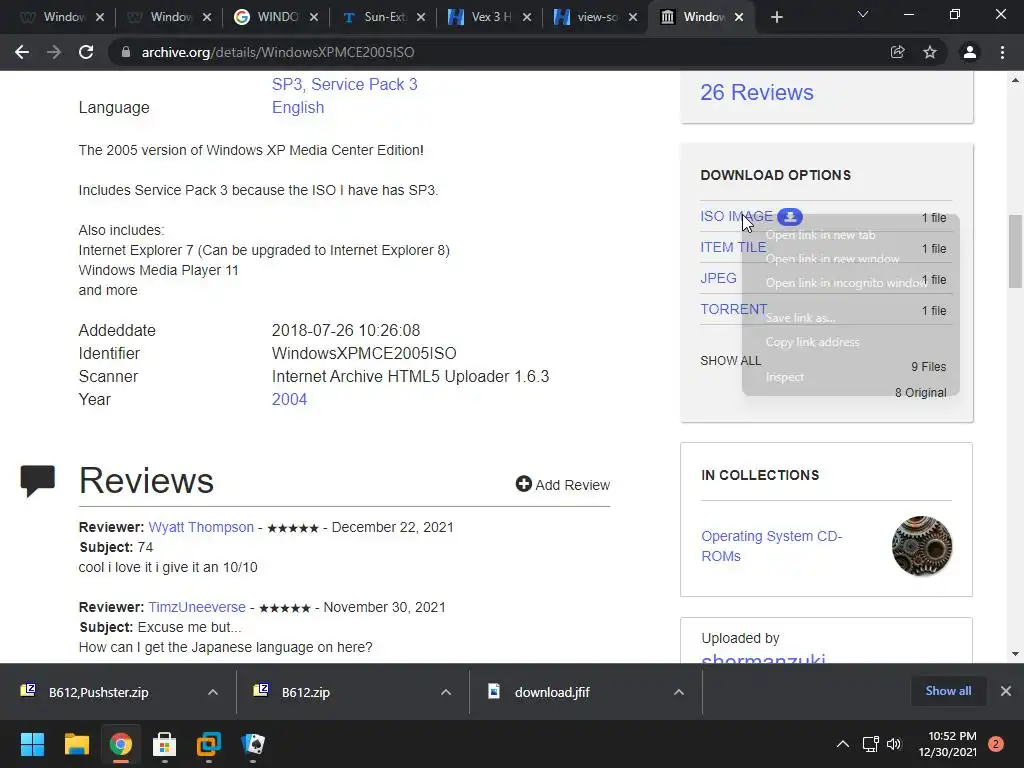Screen dimensions: 1024x768
Task: Choose Open link in incognito window
Action: [846, 283]
